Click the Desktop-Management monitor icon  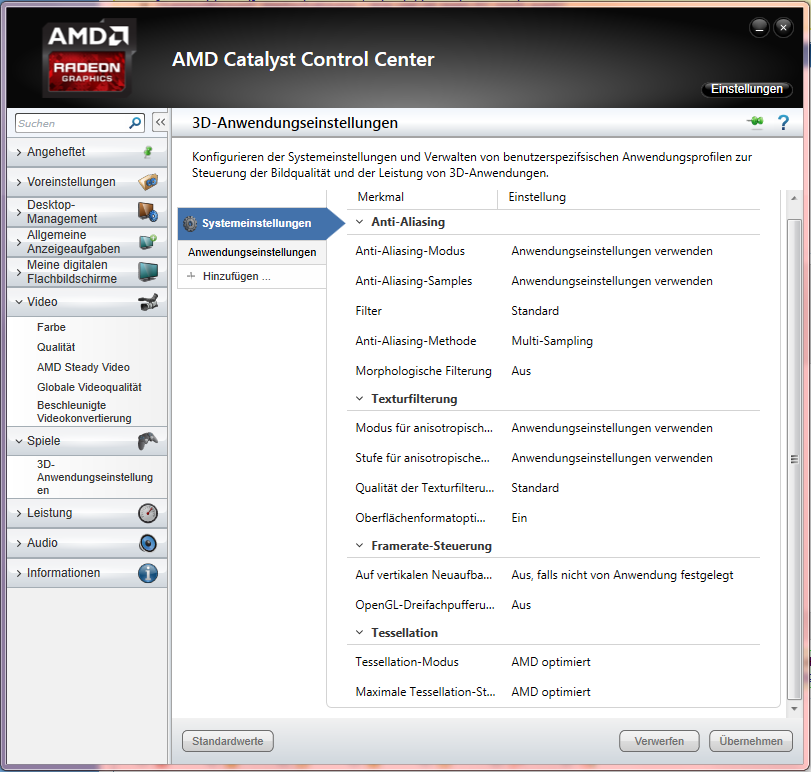tap(148, 211)
